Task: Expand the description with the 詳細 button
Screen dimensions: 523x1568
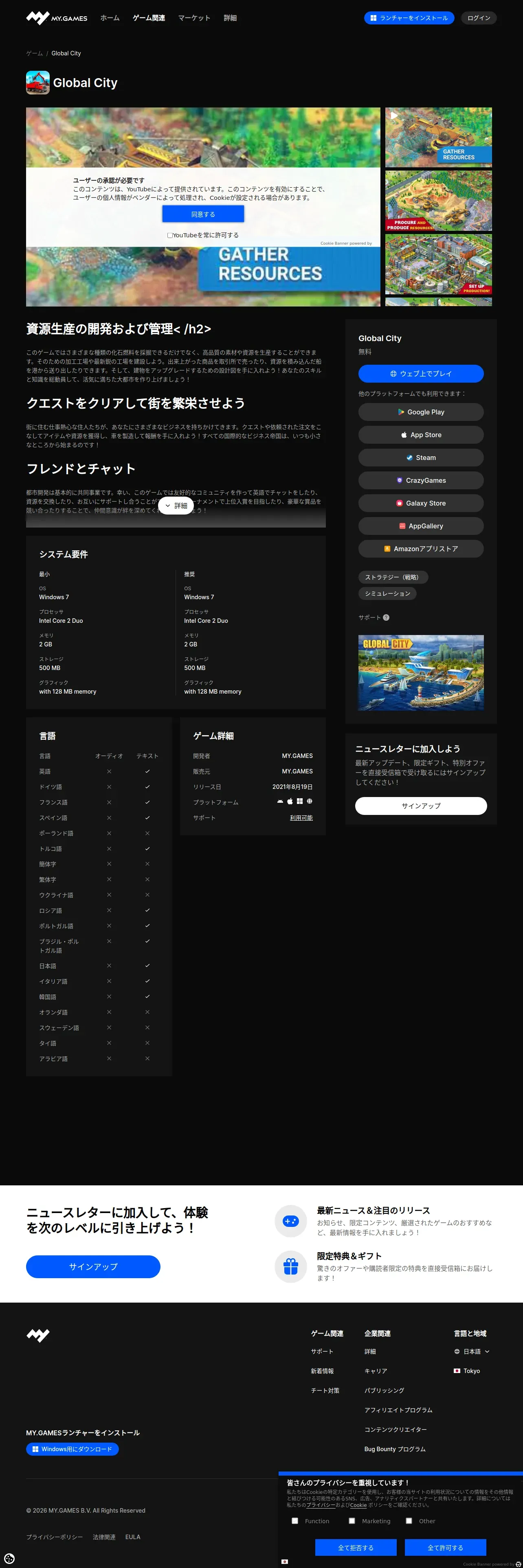Action: pyautogui.click(x=176, y=506)
